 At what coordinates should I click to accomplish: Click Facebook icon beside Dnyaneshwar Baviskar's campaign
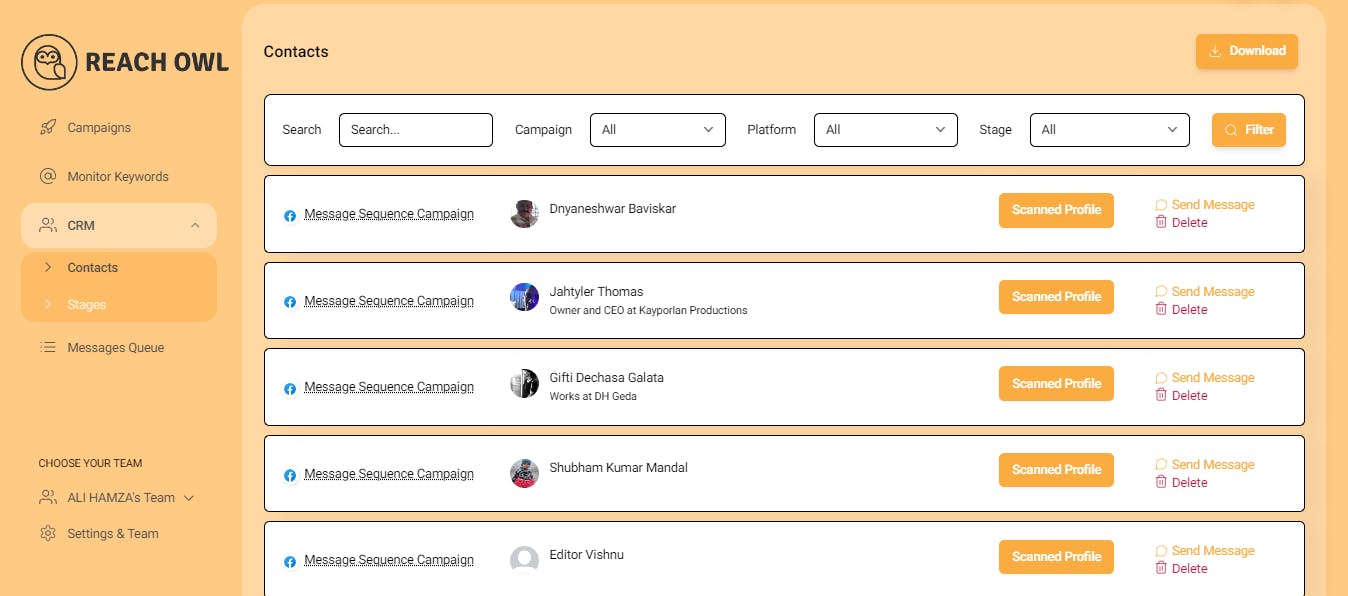point(290,215)
